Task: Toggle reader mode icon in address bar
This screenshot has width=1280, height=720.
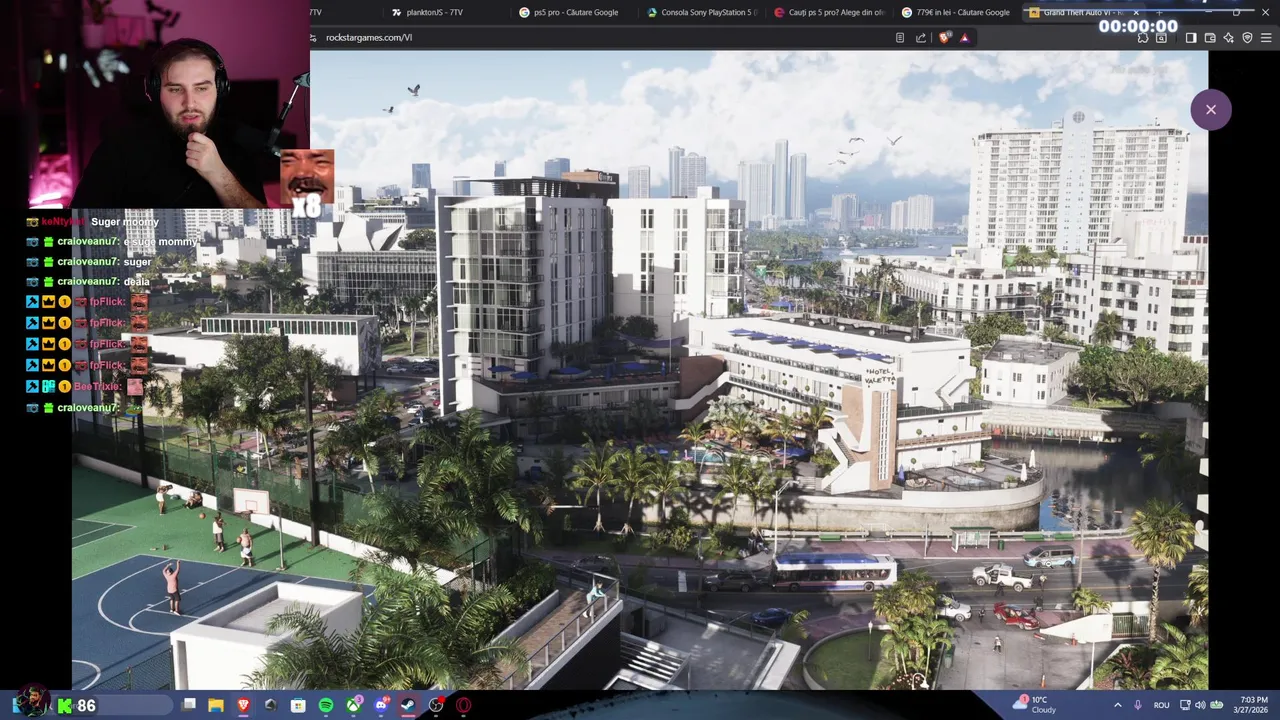Action: click(x=900, y=38)
